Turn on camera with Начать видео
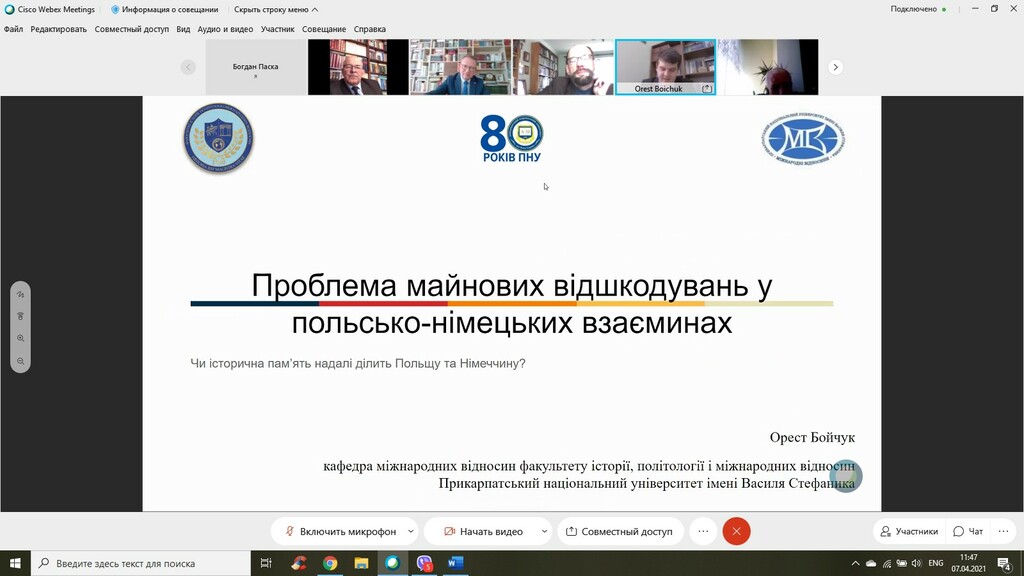 tap(483, 531)
